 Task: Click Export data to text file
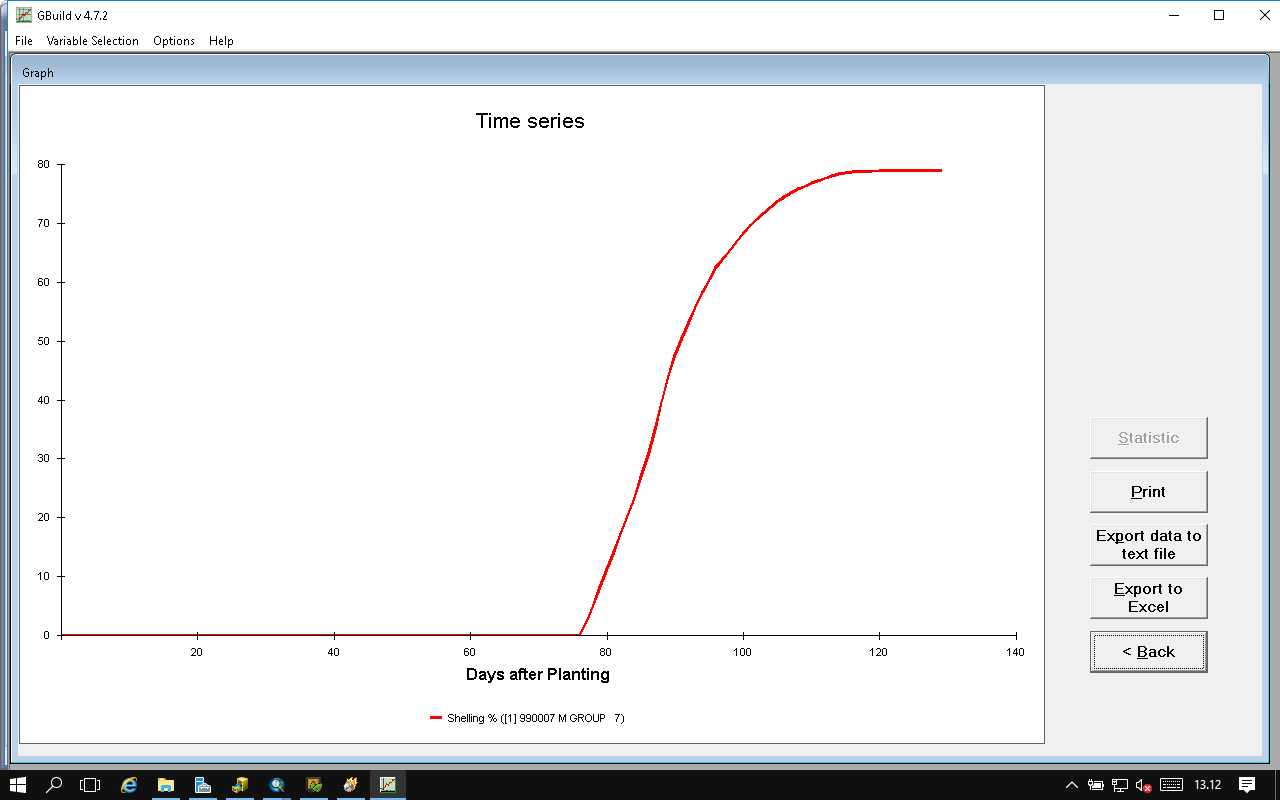(x=1148, y=545)
